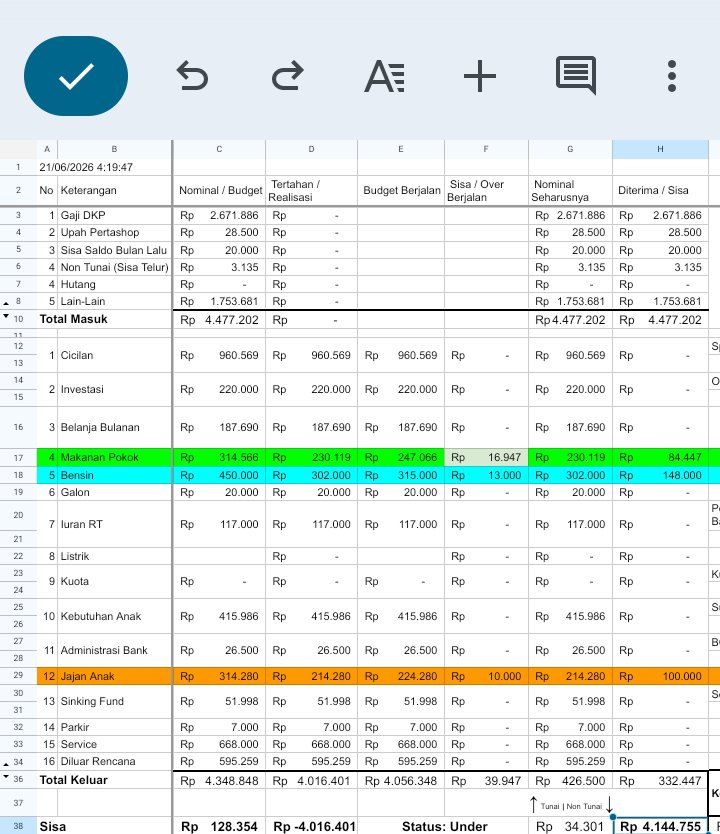Viewport: 720px width, 834px height.
Task: Select the 'Listrik' cell
Action: (114, 556)
